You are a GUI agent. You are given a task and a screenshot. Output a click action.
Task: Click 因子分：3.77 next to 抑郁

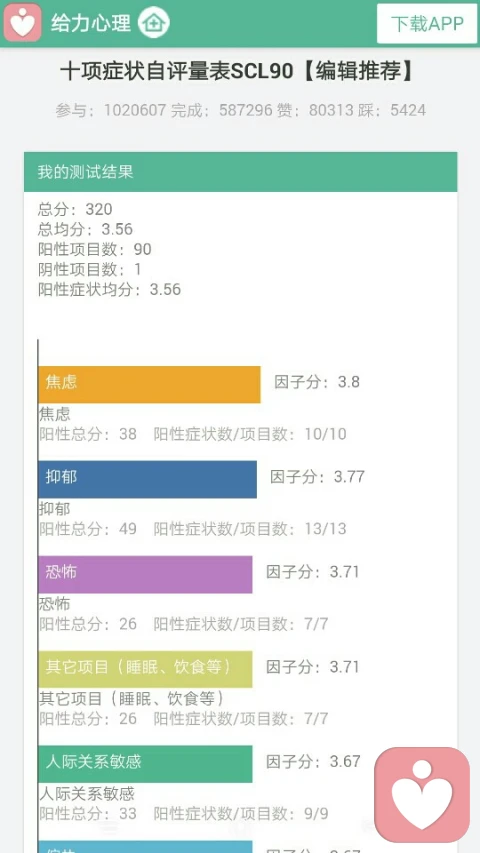(x=317, y=477)
